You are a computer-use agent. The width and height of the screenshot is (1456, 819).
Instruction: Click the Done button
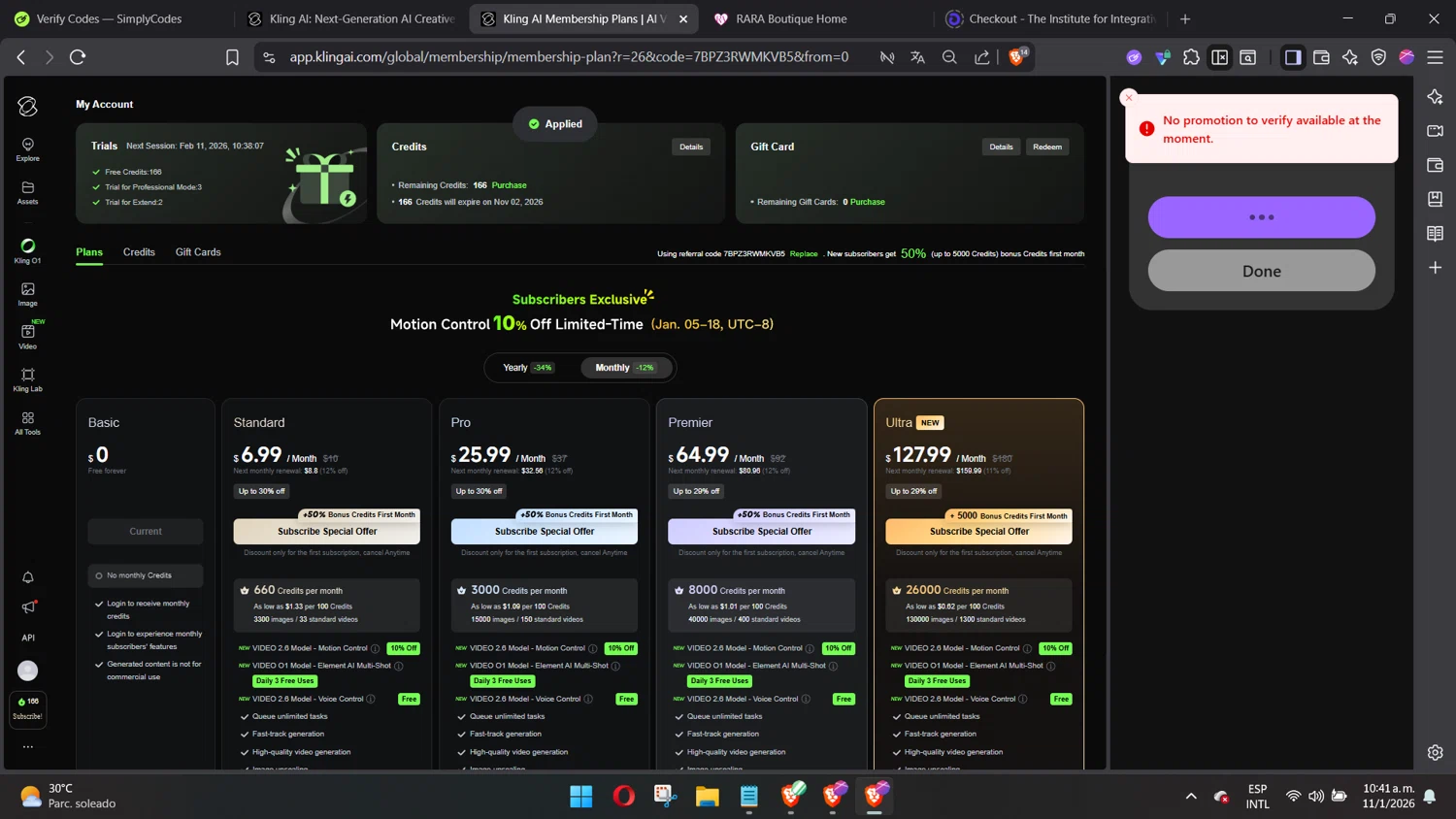(x=1261, y=271)
